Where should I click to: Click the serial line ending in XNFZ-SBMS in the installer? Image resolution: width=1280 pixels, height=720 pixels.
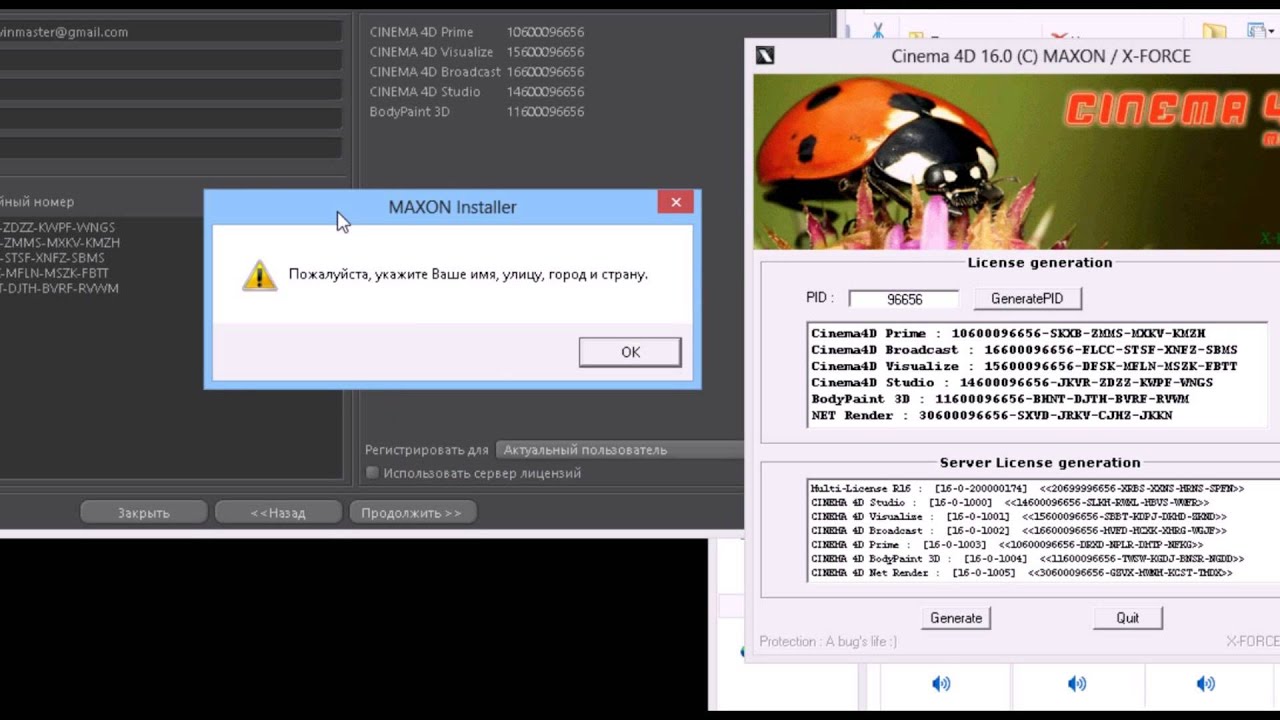click(52, 258)
